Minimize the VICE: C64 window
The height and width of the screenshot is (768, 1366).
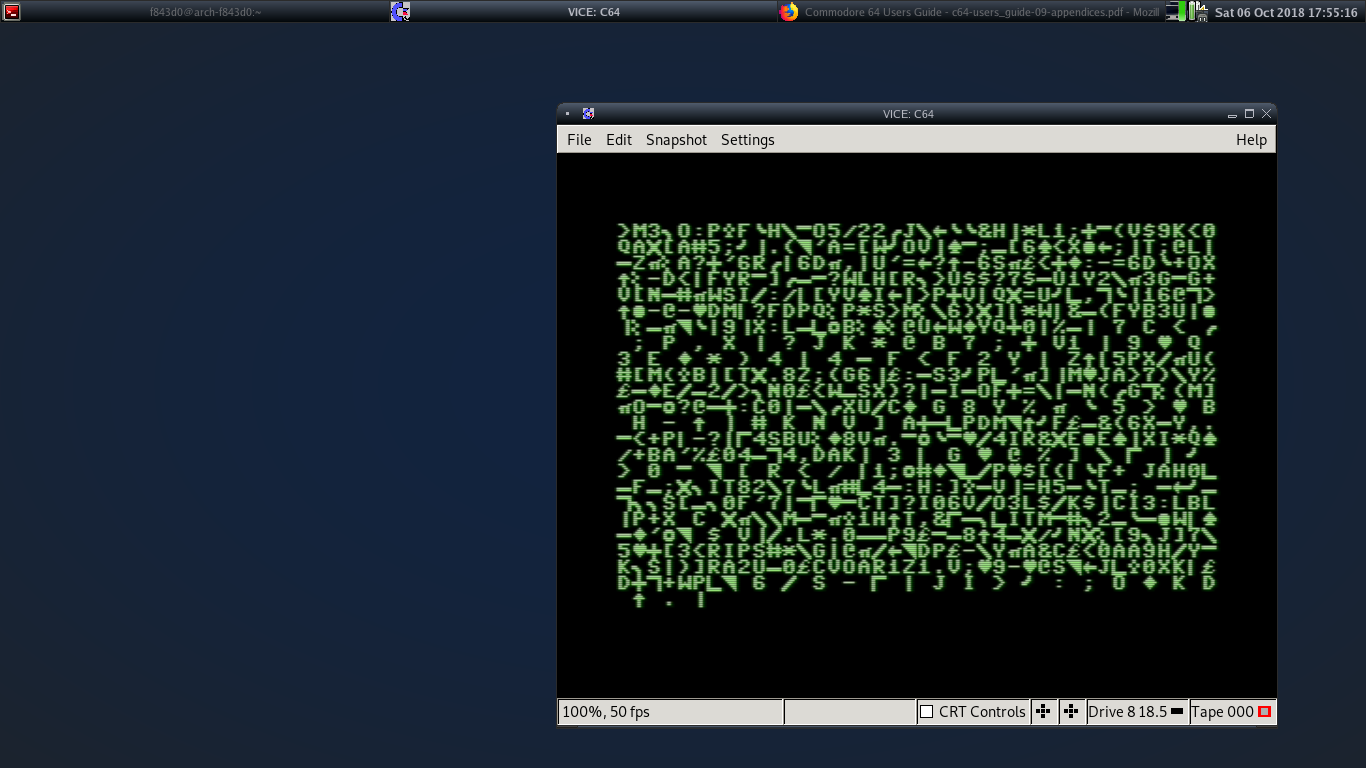tap(1232, 114)
